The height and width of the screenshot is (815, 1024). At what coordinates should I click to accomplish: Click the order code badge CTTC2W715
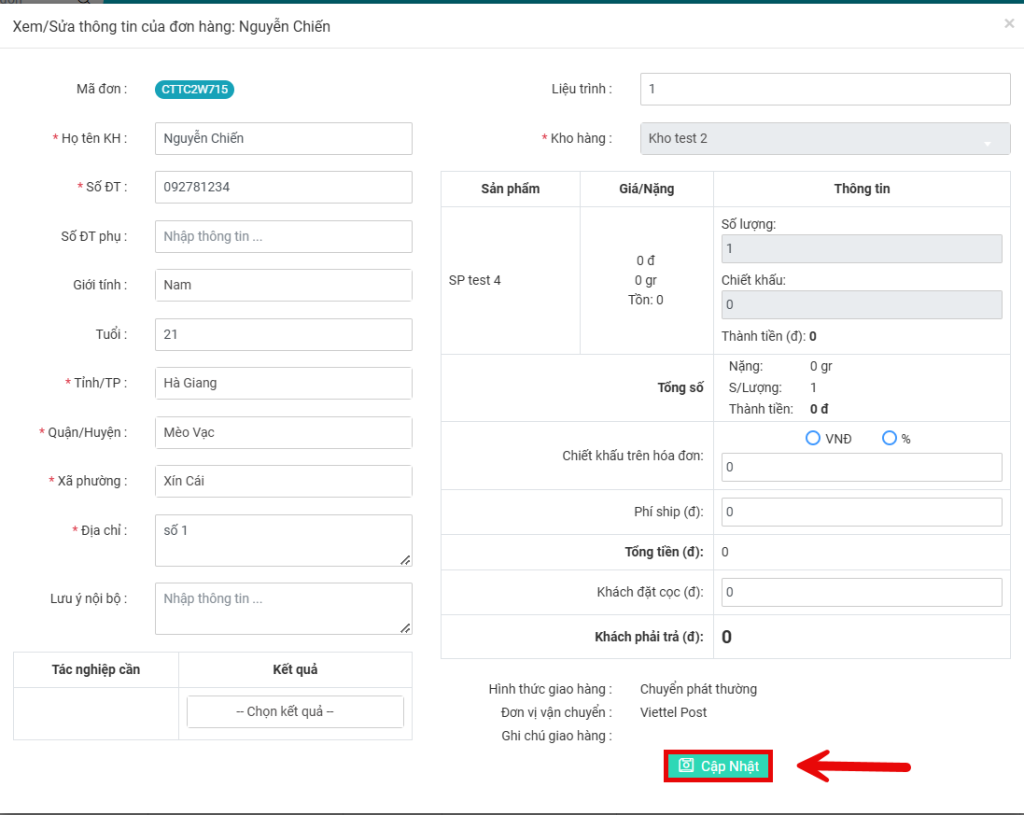tap(194, 89)
